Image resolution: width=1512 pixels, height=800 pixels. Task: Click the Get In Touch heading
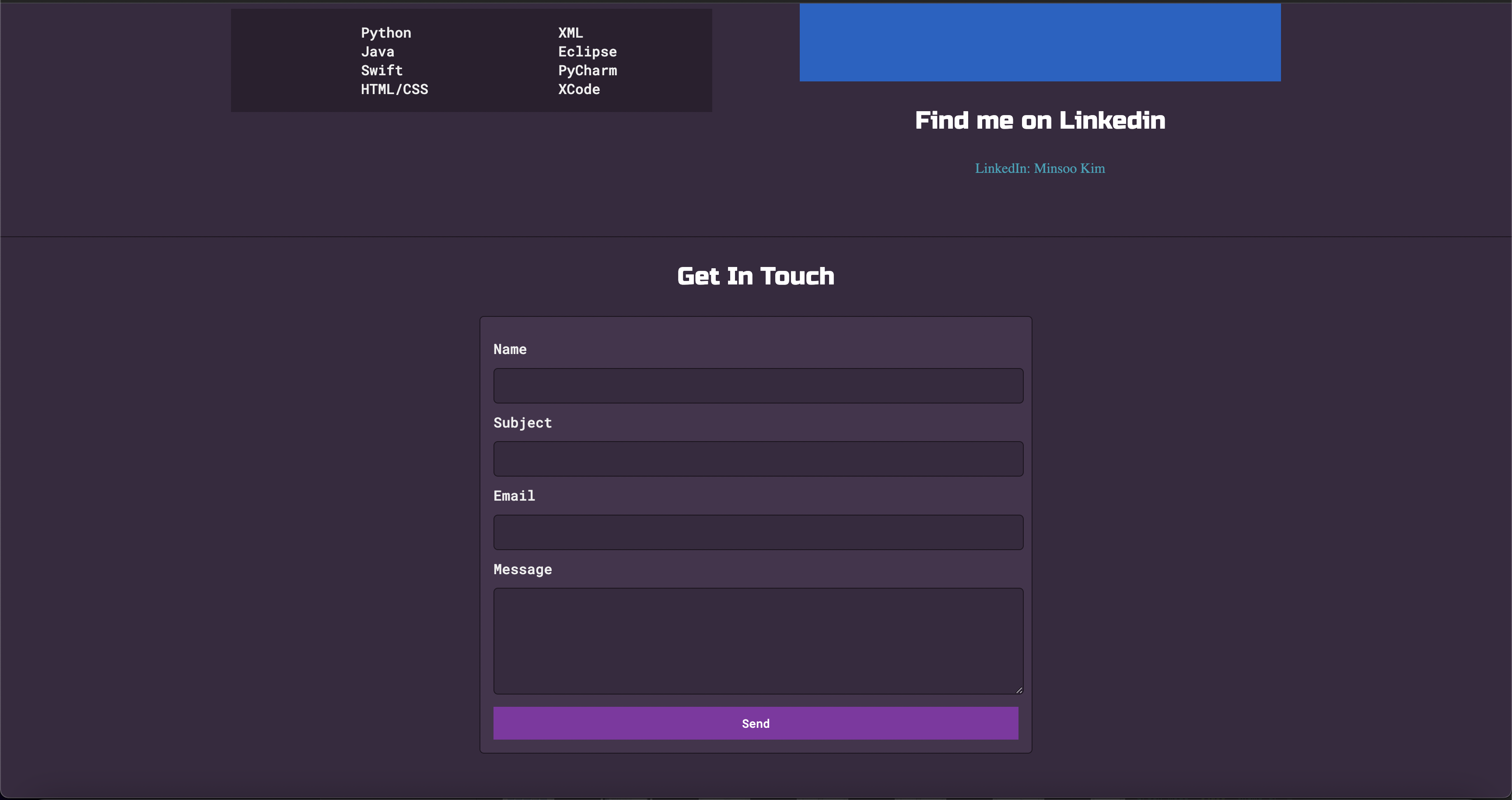tap(756, 276)
